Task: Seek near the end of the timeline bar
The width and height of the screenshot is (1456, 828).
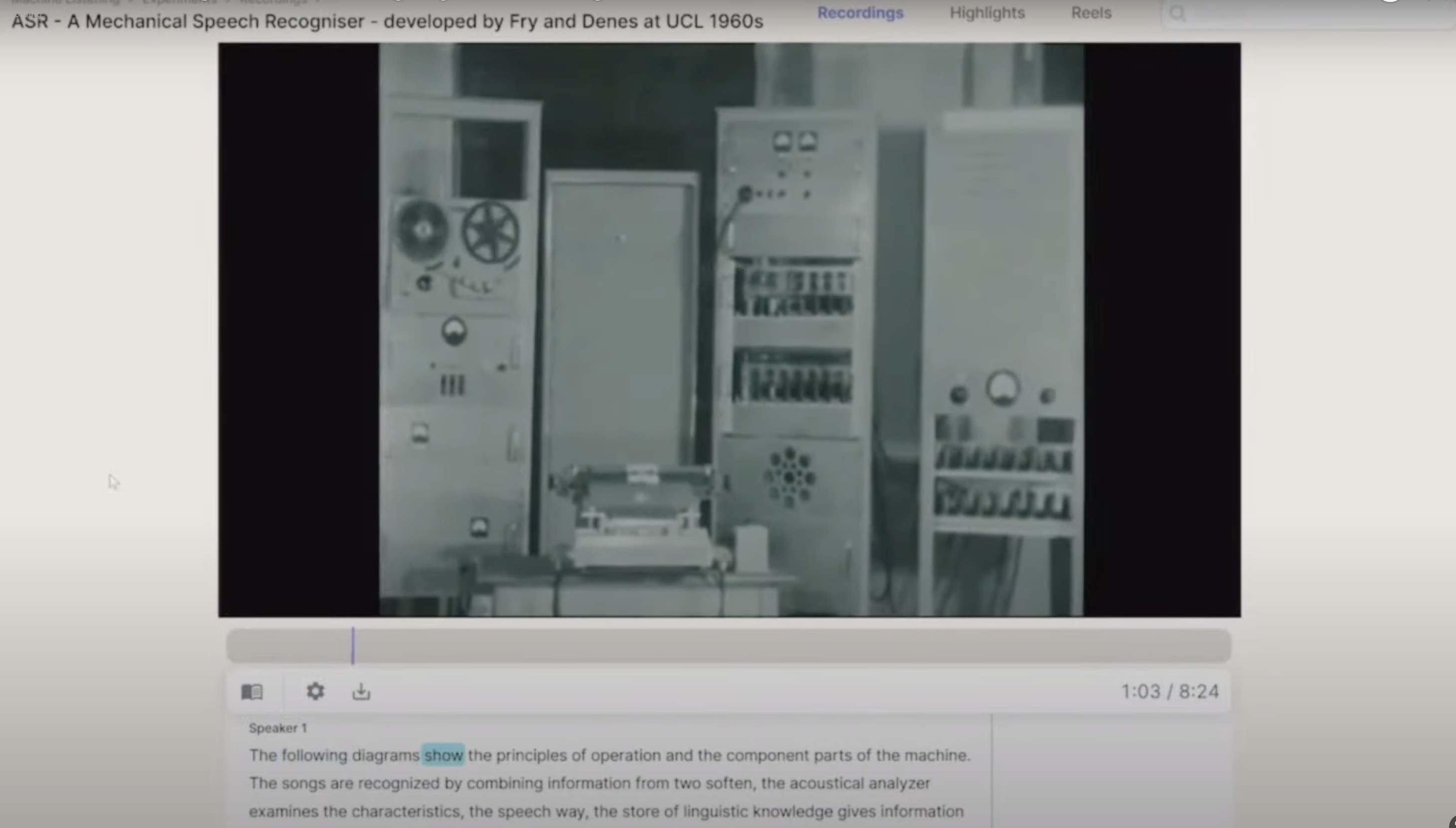Action: click(x=1206, y=646)
